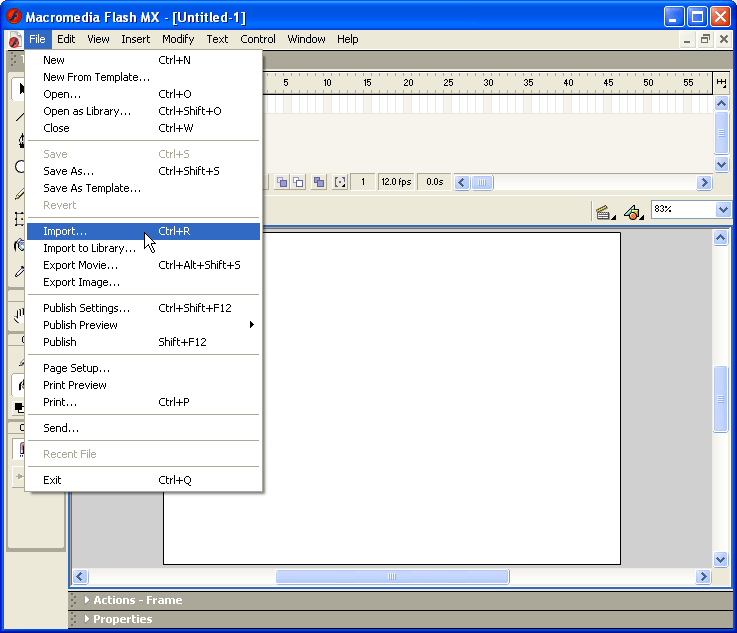Click timeline vertical scroll up arrow

click(721, 103)
